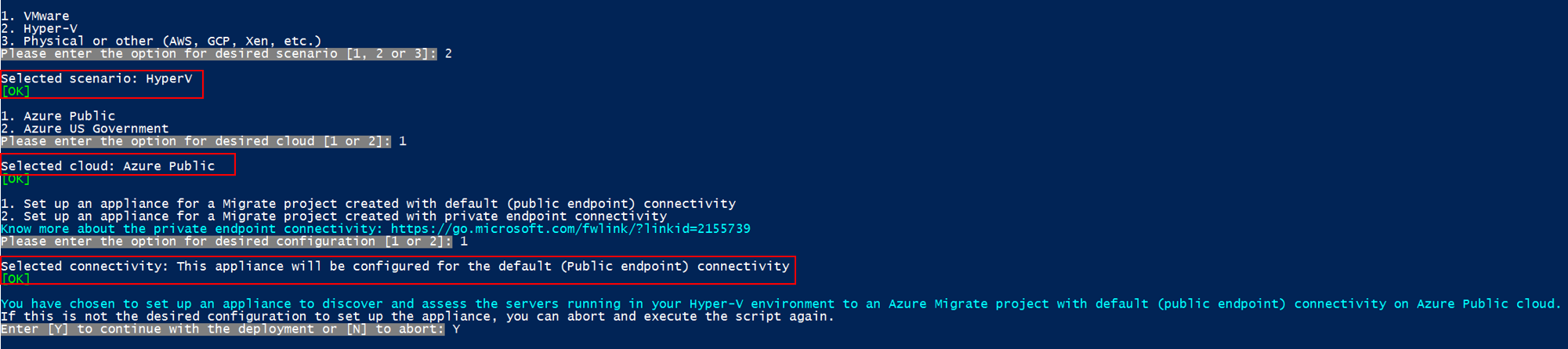Click the go.microsoft.com private endpoint link
The width and height of the screenshot is (1568, 349).
tap(570, 229)
